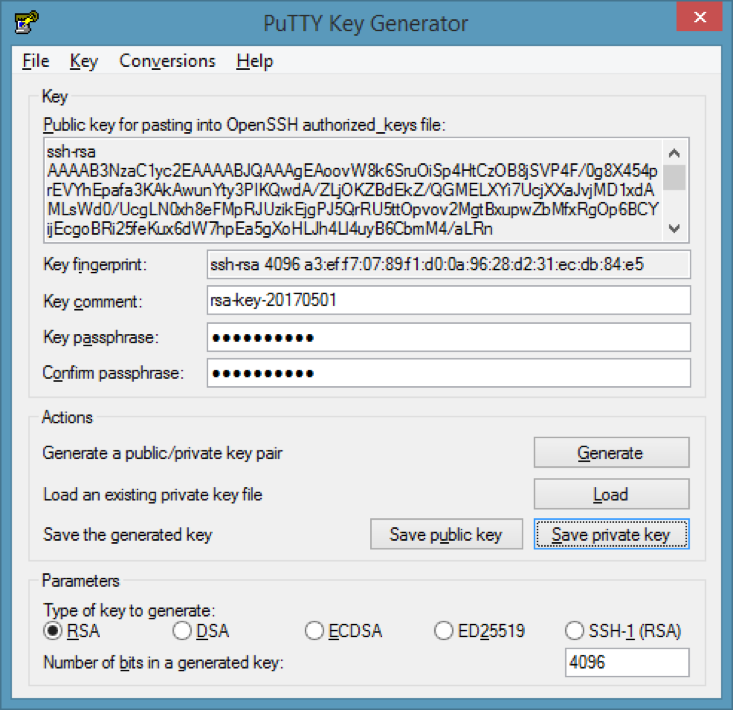The width and height of the screenshot is (733, 710).
Task: Click the 'Public key for pasting' label
Action: pos(244,125)
